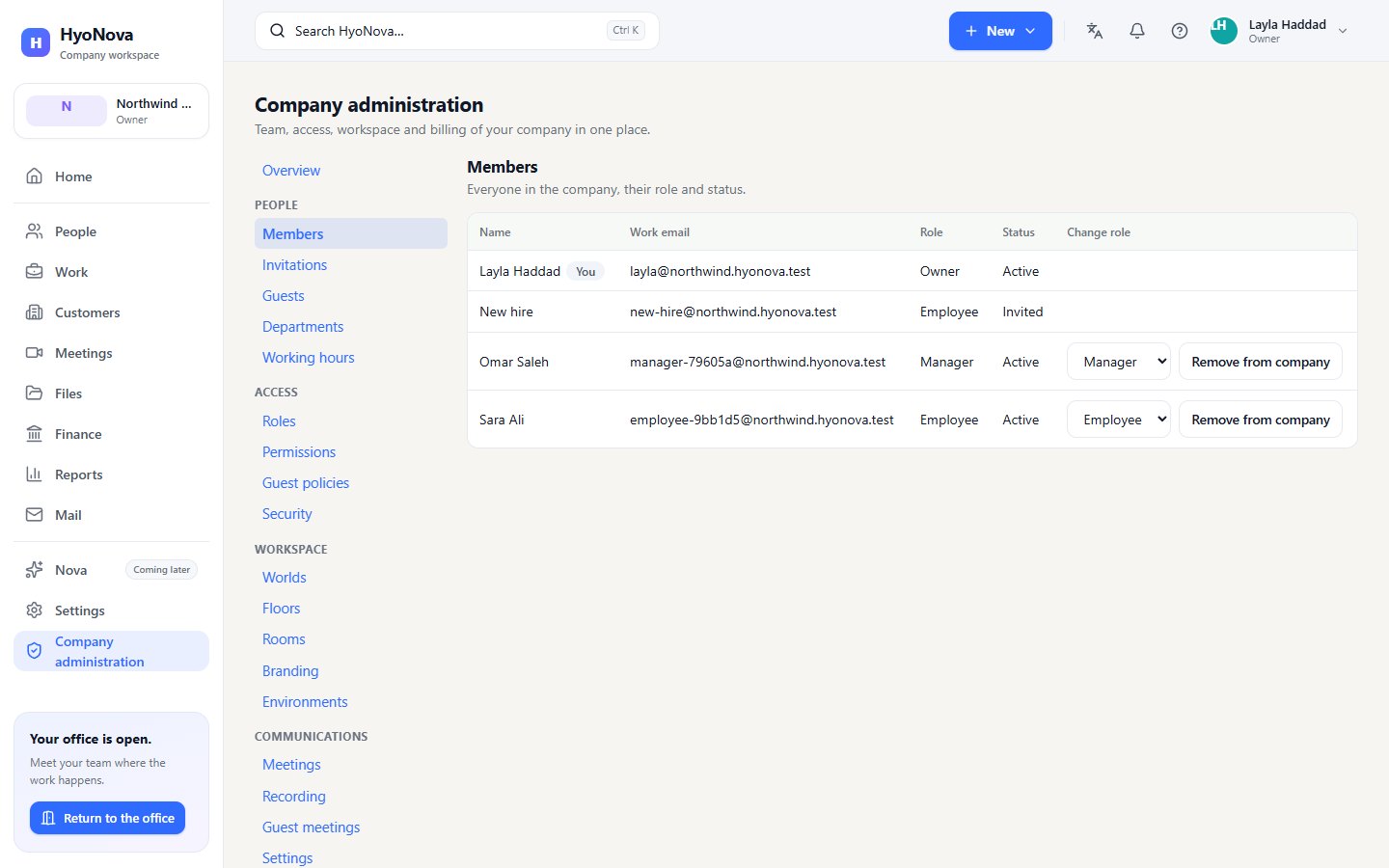Click the Customers building icon
The height and width of the screenshot is (868, 1389).
click(x=35, y=312)
